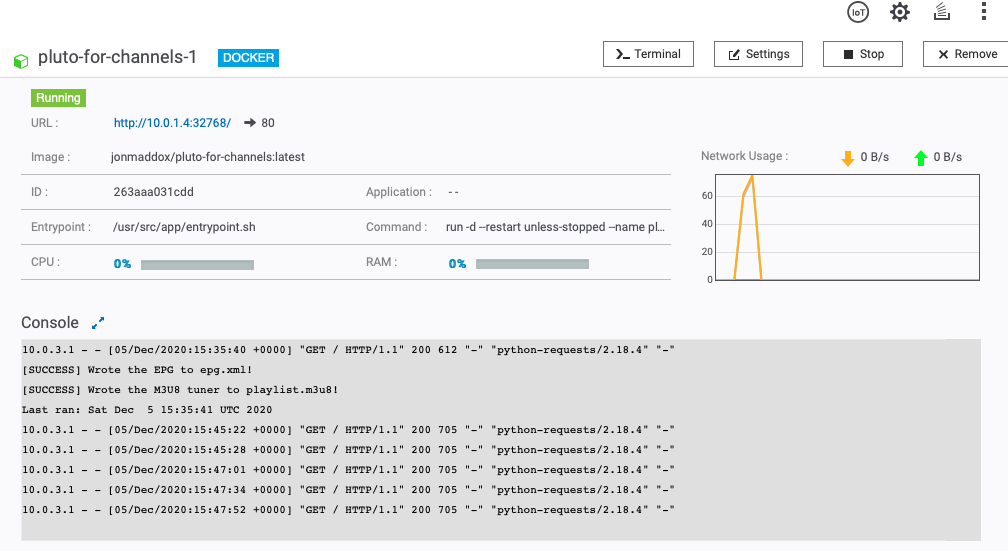This screenshot has height=551, width=1008.
Task: Expand the Console to full view
Action: [98, 323]
